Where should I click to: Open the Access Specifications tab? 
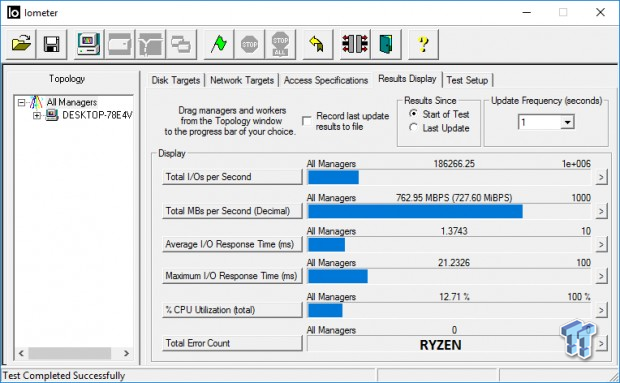point(326,80)
